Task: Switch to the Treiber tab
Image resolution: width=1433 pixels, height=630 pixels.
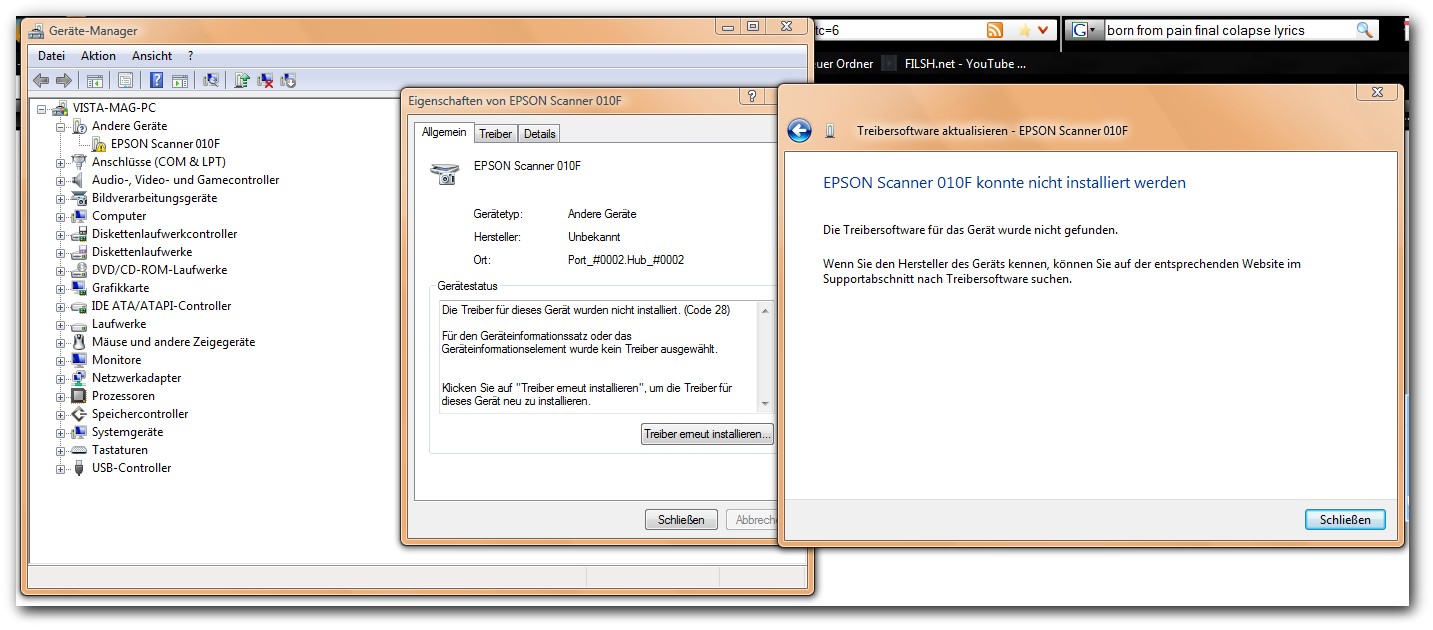Action: [495, 134]
